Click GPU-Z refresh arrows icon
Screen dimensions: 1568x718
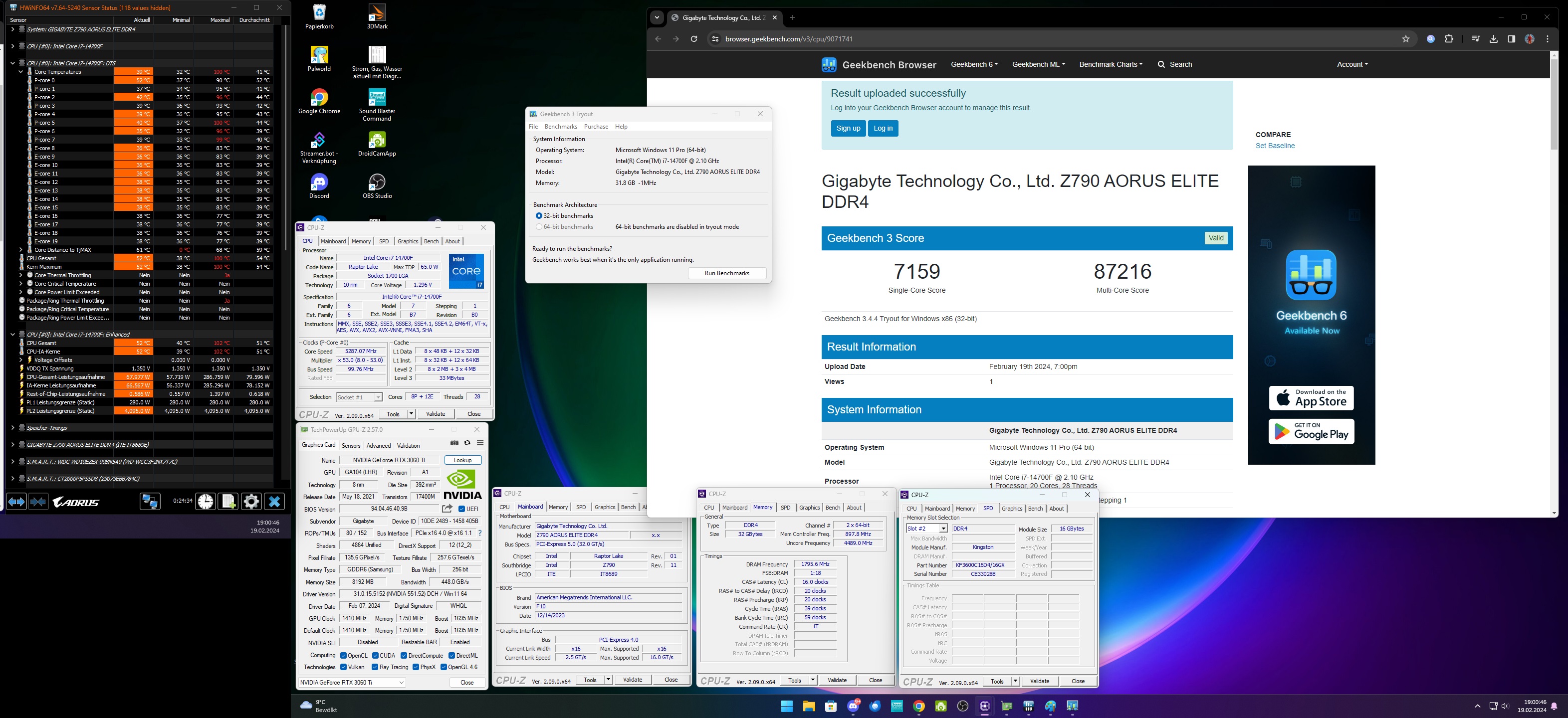(467, 443)
